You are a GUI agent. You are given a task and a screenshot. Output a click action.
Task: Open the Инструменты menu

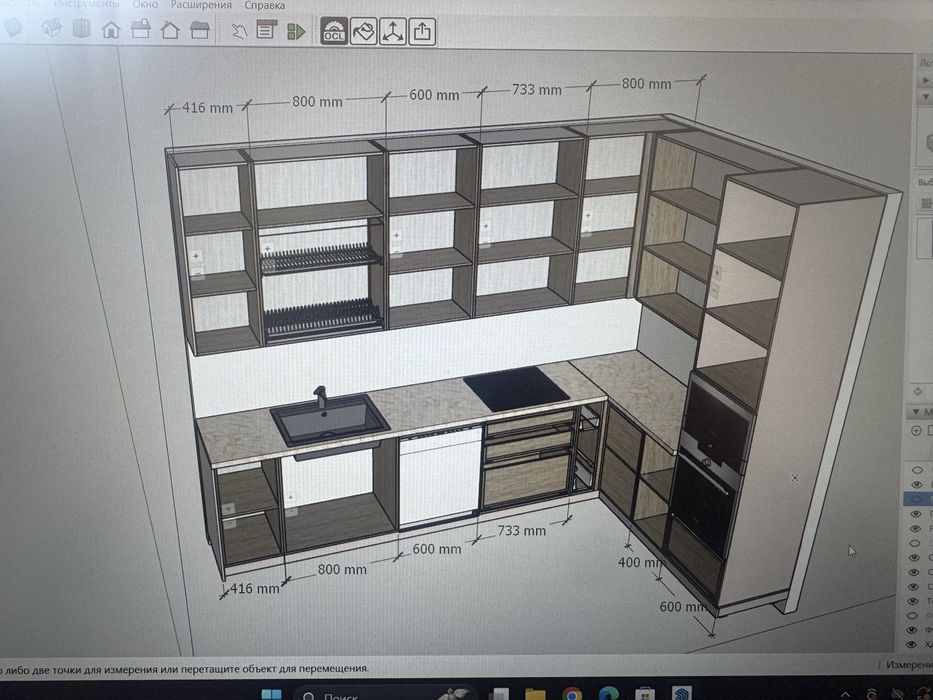click(87, 4)
